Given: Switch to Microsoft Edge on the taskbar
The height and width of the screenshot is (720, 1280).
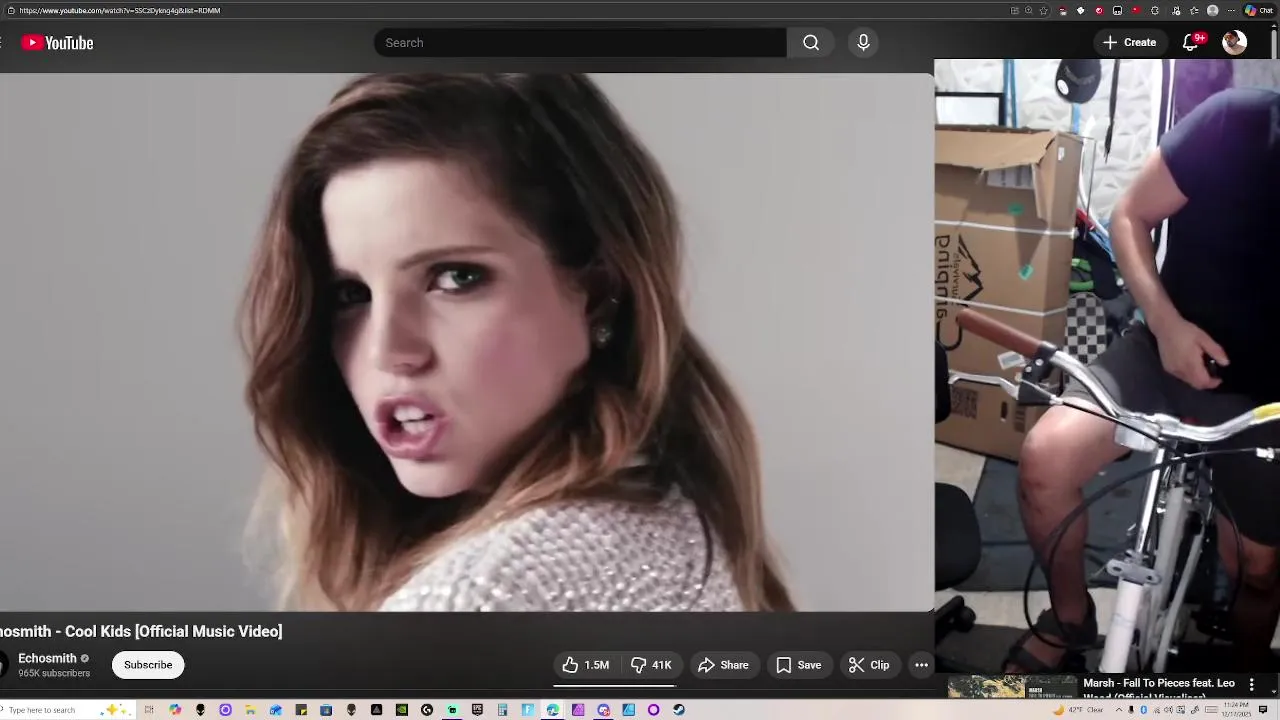Looking at the screenshot, I should tap(552, 710).
